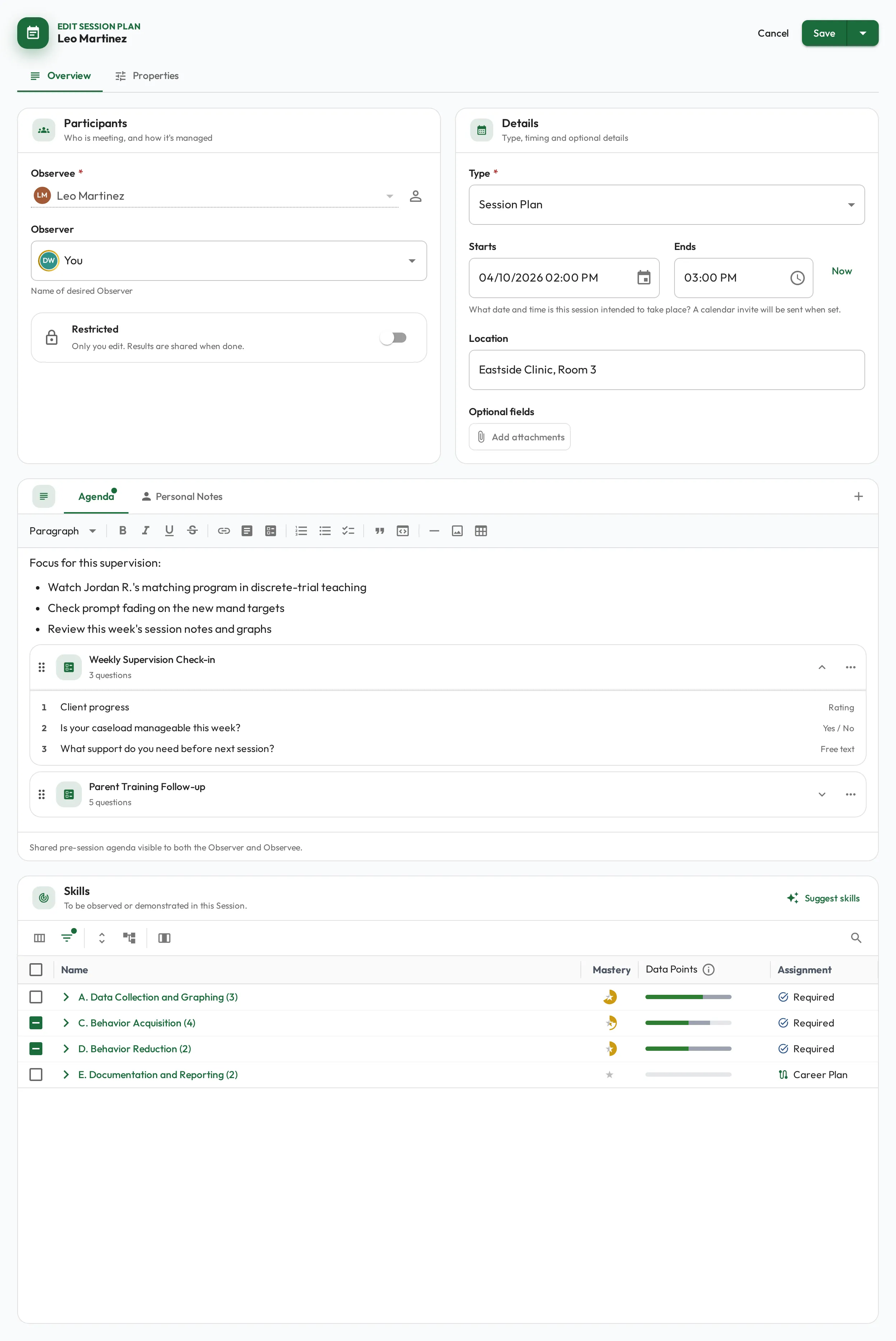Apply italic formatting in the toolbar

(146, 530)
